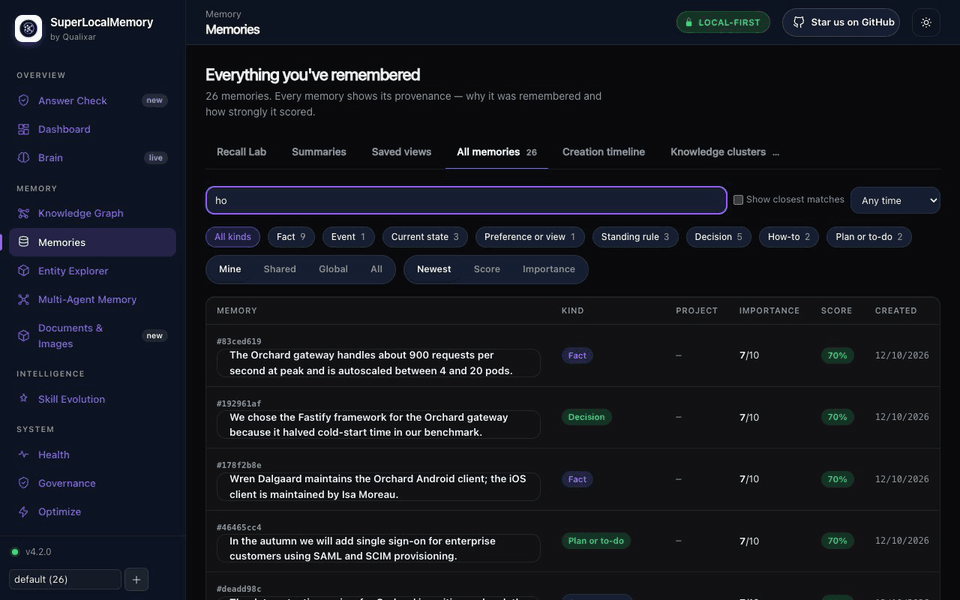Click memory ID #192961af
The width and height of the screenshot is (960, 600).
239,403
